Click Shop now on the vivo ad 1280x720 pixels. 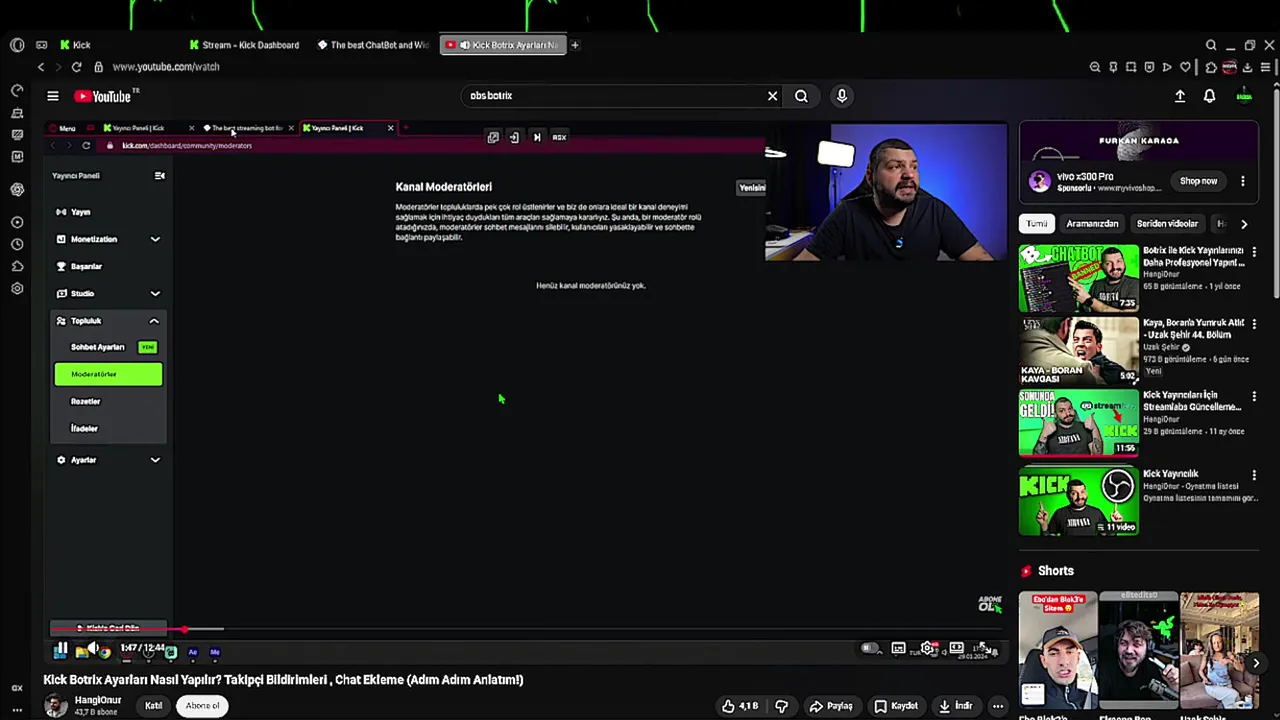tap(1198, 181)
